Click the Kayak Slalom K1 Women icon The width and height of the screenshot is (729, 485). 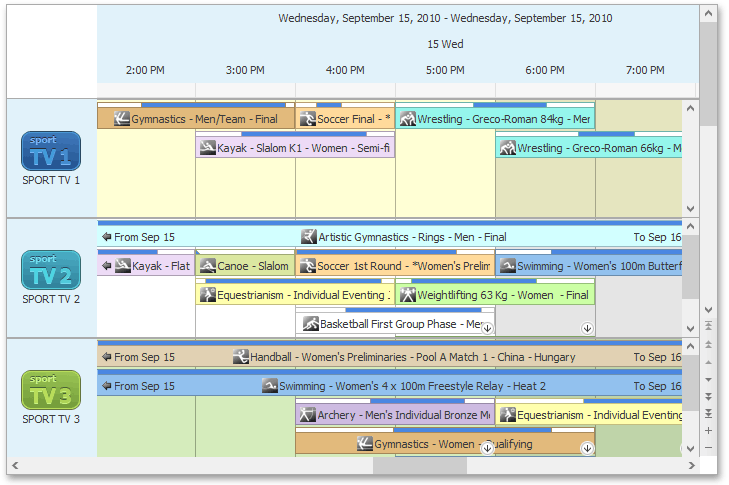pos(208,148)
